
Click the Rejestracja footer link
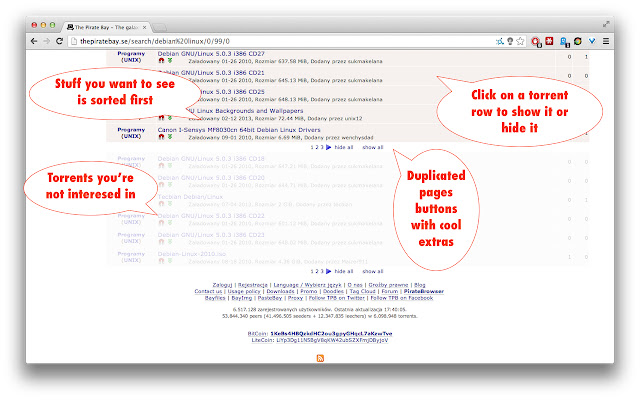point(253,285)
